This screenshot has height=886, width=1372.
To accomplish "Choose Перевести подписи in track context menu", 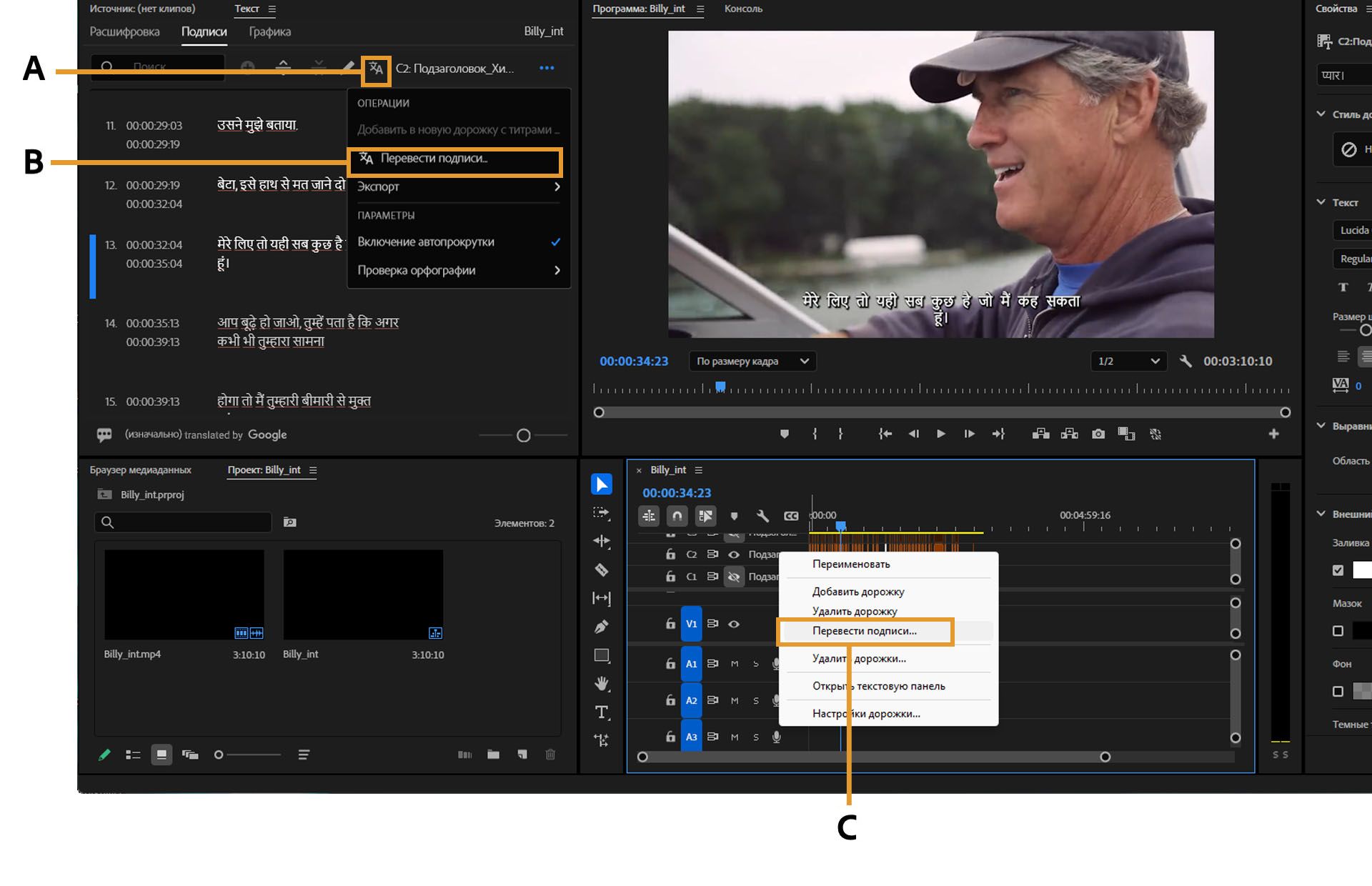I will coord(865,631).
